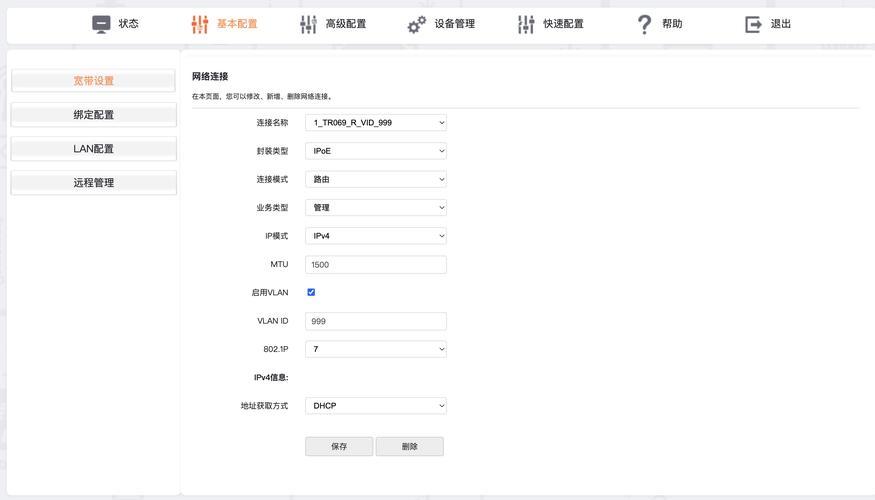Uncheck the 启用VLAN checkbox

[311, 292]
